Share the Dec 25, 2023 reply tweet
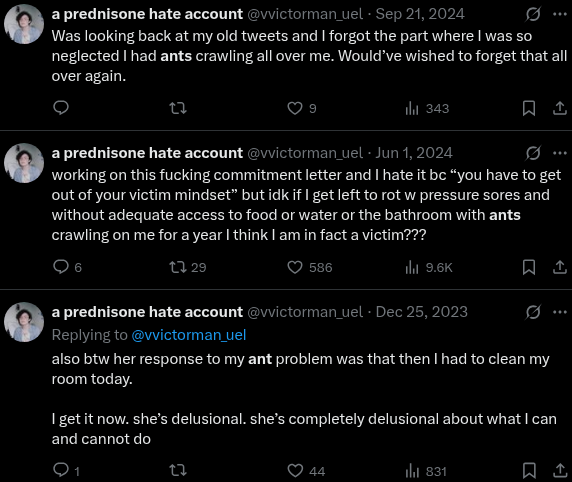This screenshot has height=482, width=572. coord(560,471)
